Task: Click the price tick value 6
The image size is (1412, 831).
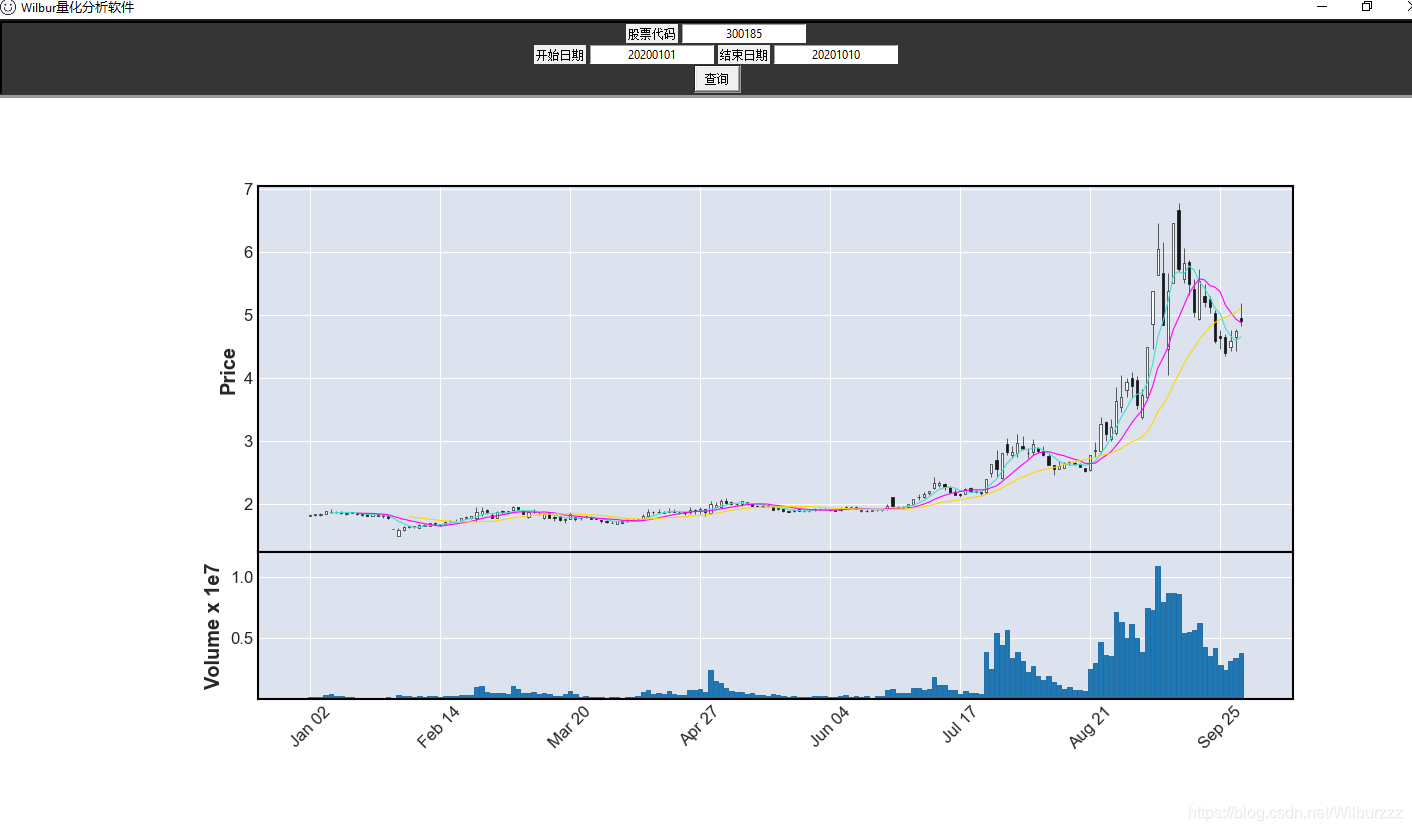Action: point(247,253)
